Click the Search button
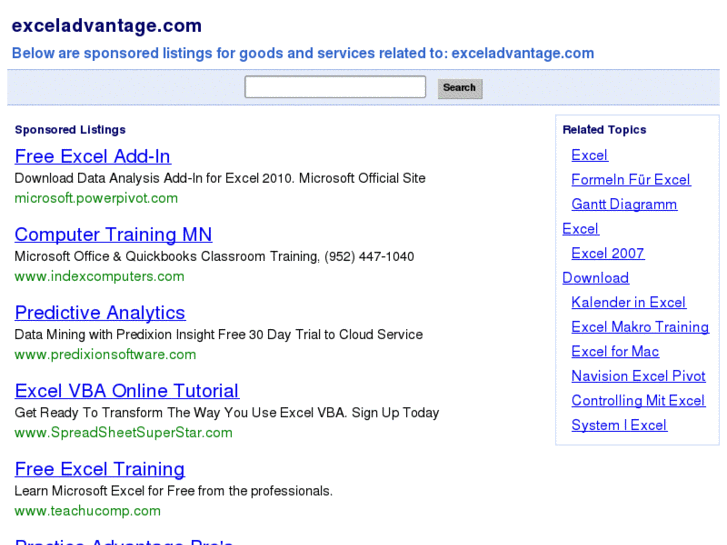 (460, 88)
